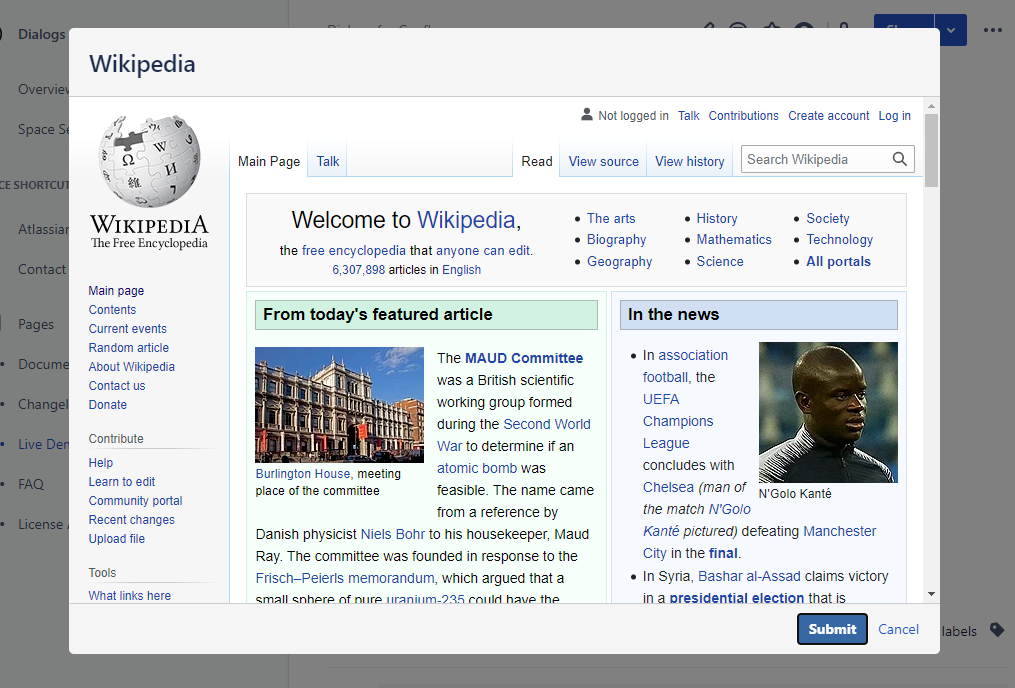This screenshot has width=1015, height=688.
Task: Click the scrollbar down arrow in the dialog
Action: [931, 594]
